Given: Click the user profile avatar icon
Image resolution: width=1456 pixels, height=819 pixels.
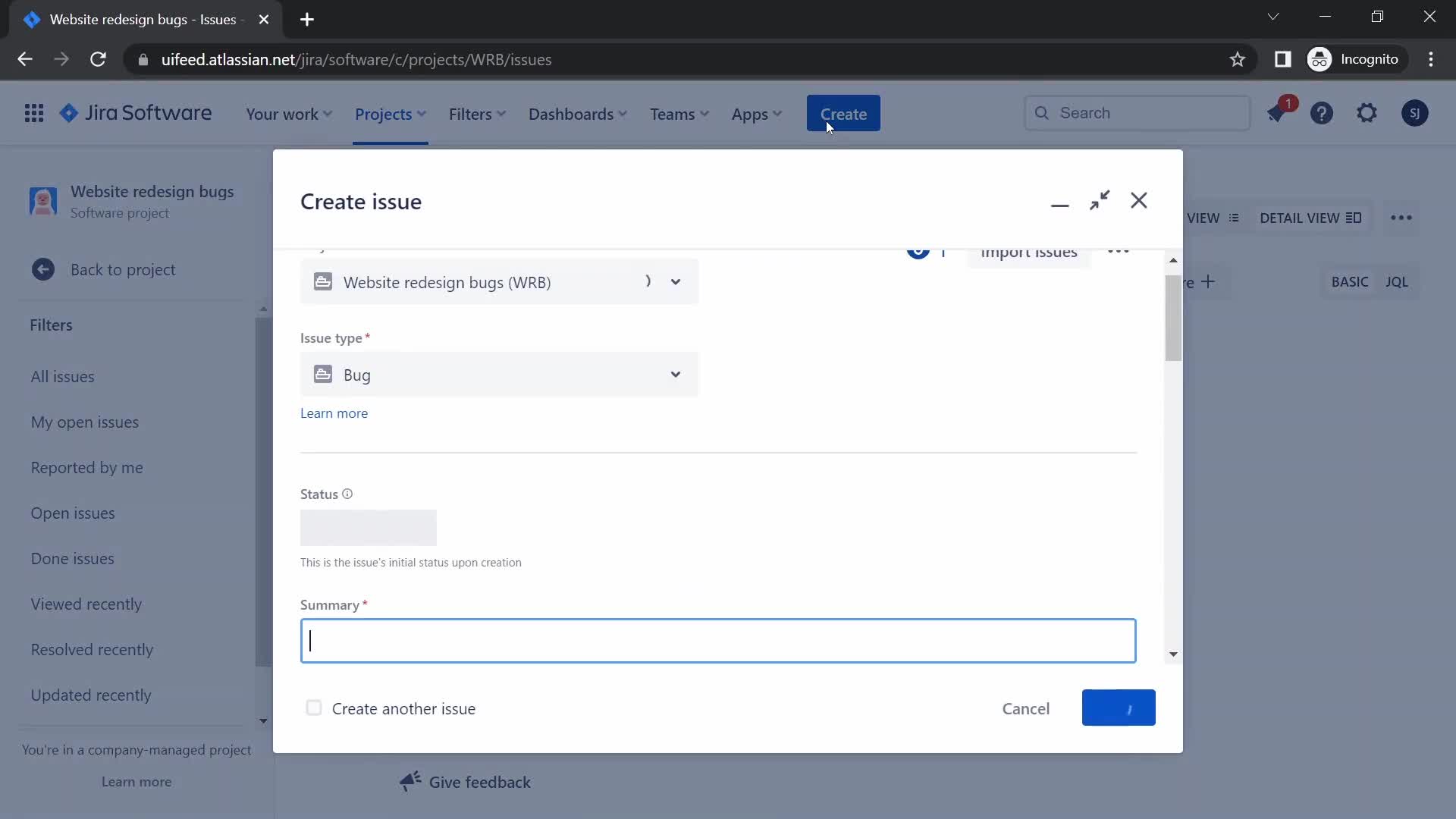Looking at the screenshot, I should [x=1414, y=113].
